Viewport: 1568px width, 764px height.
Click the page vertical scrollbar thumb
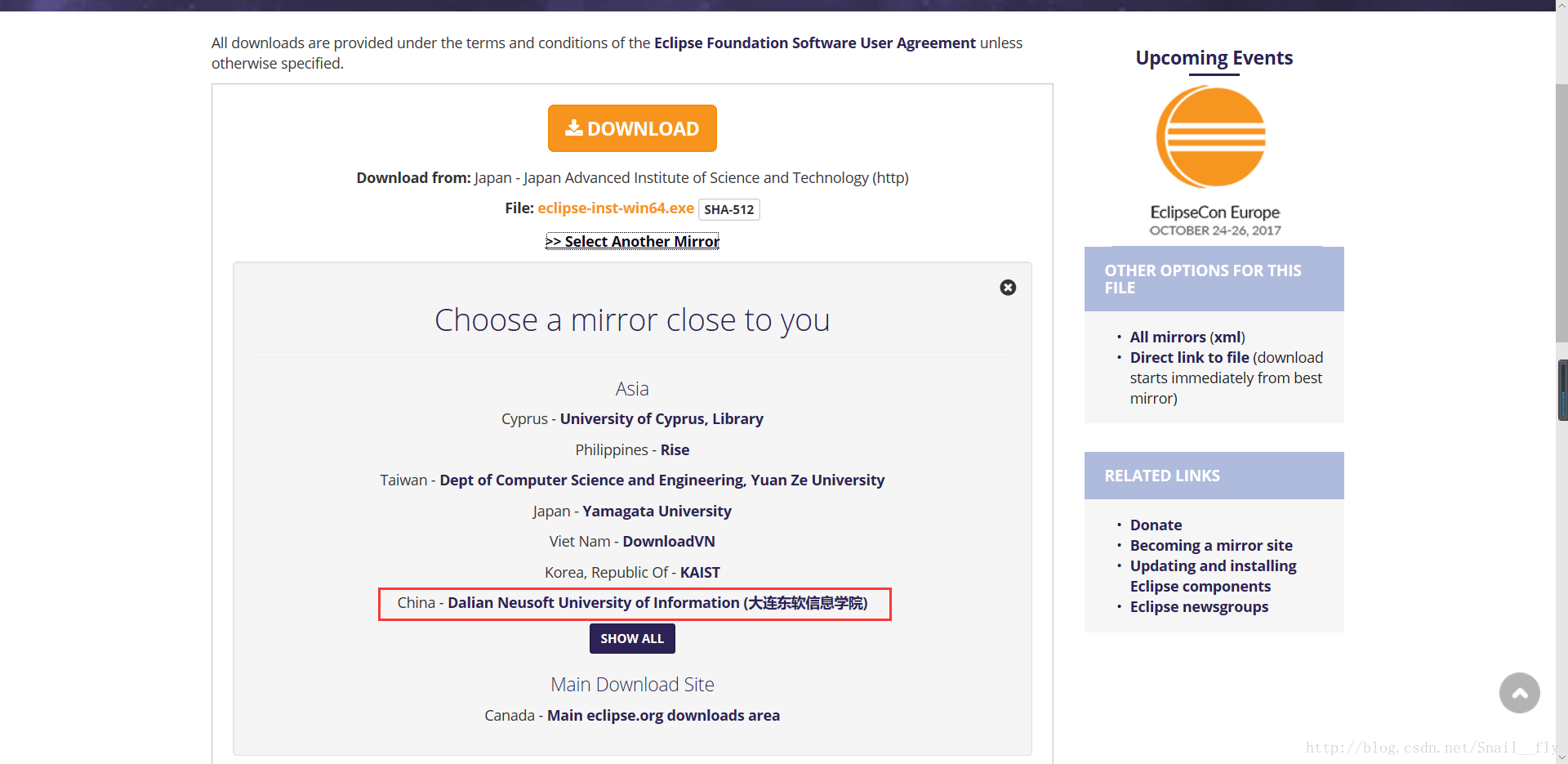1561,212
